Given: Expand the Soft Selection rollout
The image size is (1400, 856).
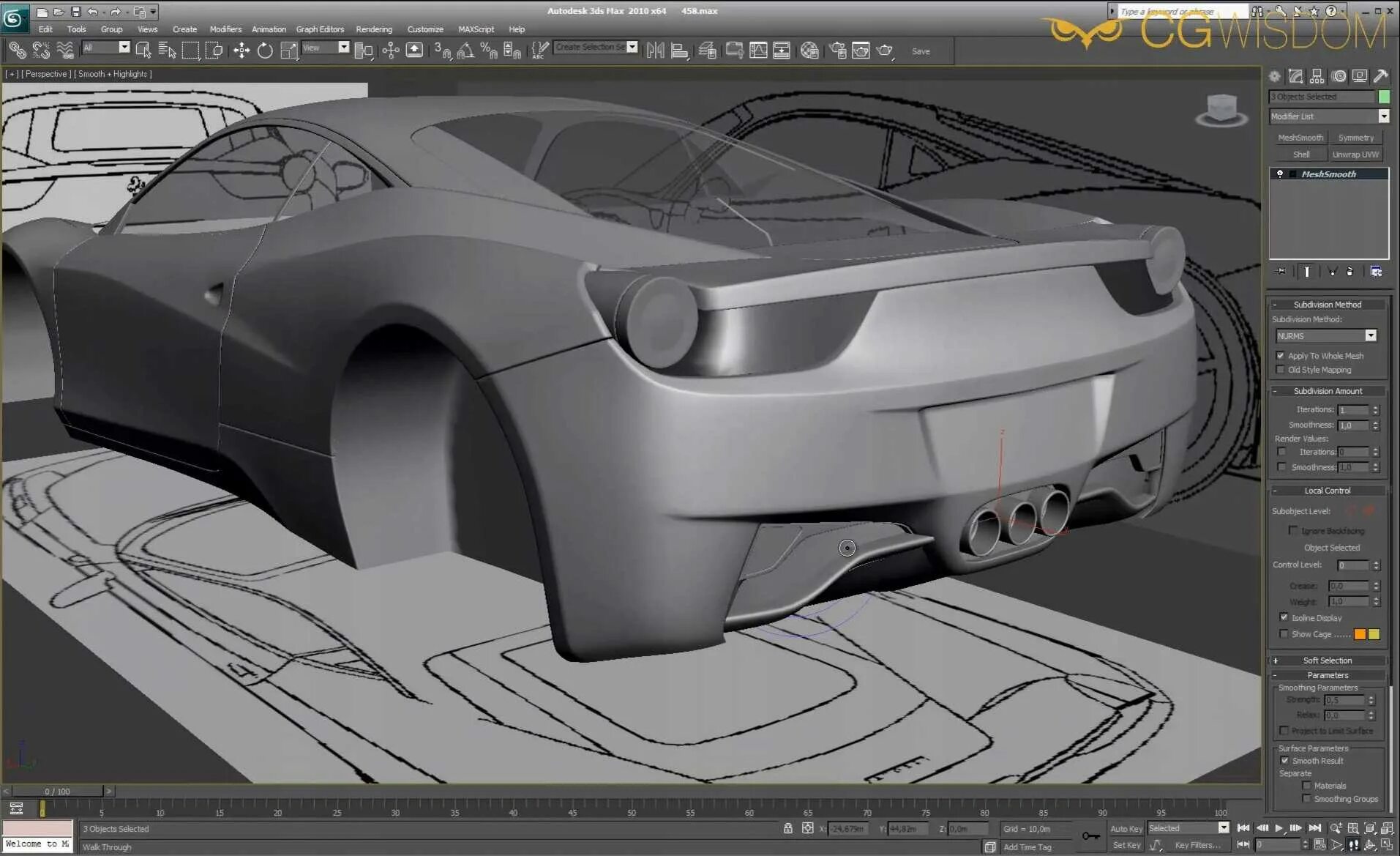Looking at the screenshot, I should [x=1328, y=660].
